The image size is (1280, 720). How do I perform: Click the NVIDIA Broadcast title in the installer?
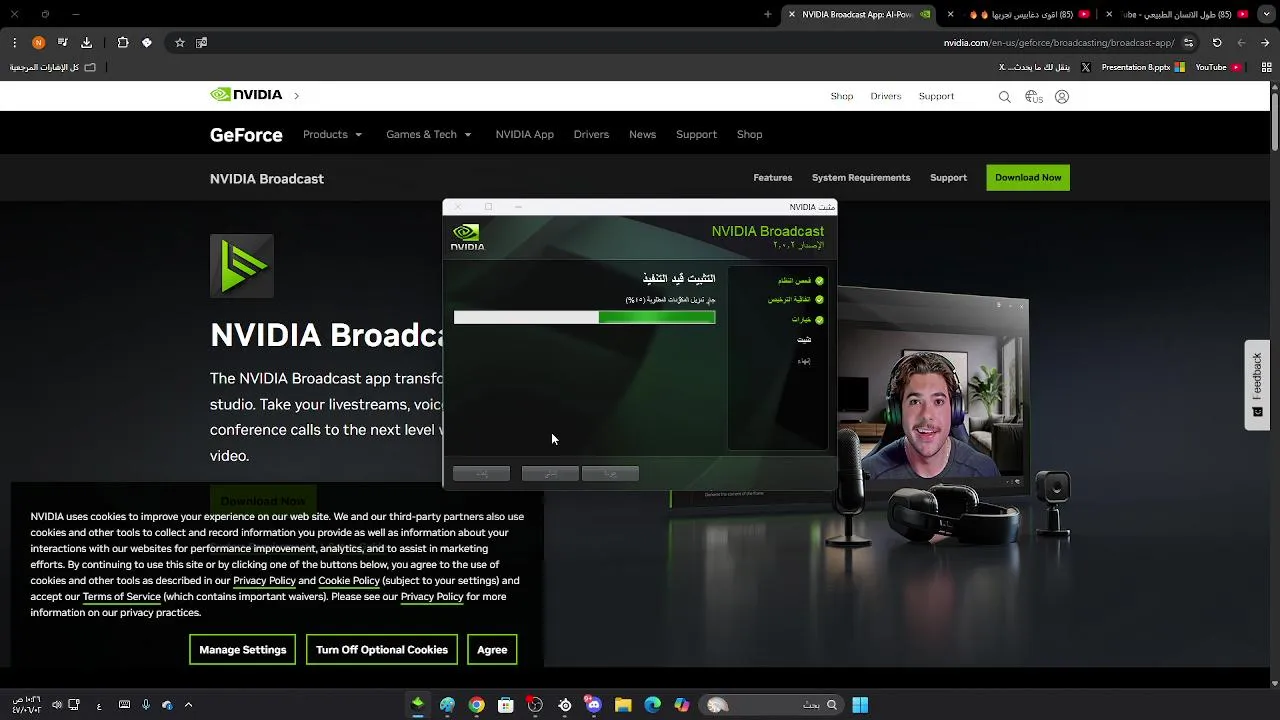click(x=768, y=232)
